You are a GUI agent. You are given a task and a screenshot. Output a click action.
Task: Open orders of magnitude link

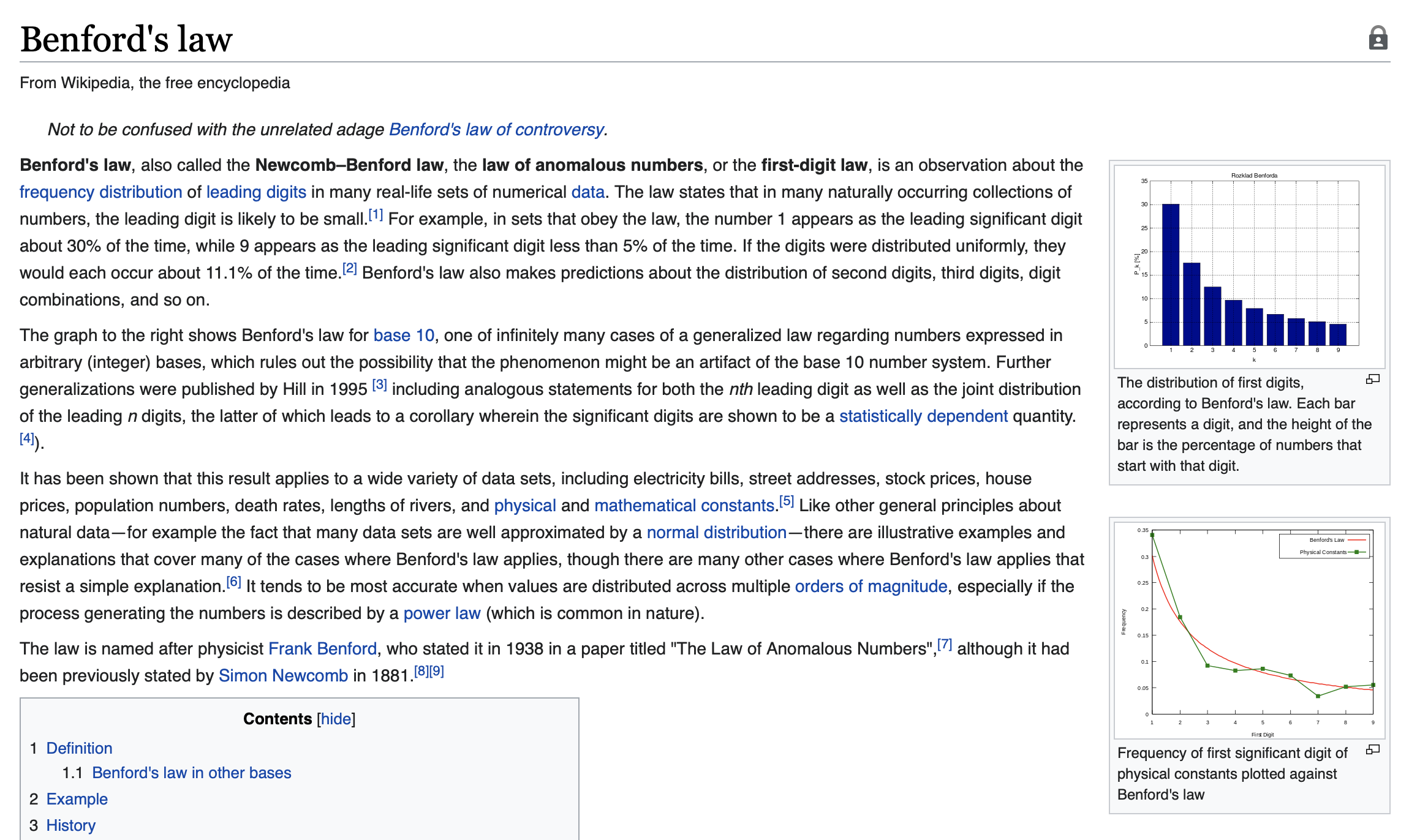point(871,587)
